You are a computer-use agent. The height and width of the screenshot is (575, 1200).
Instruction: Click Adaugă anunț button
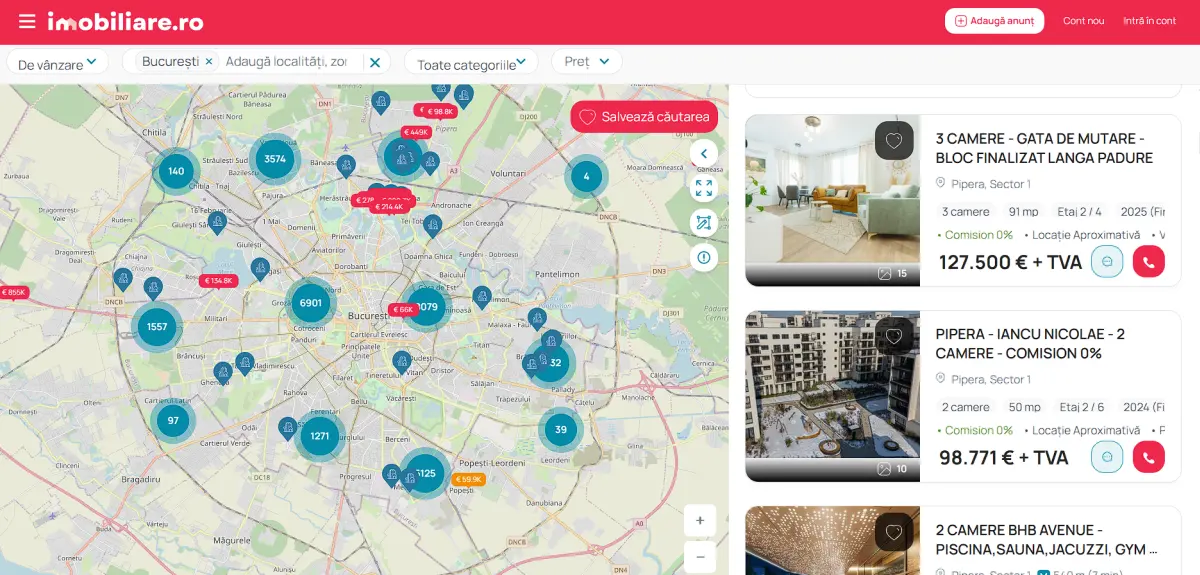[x=994, y=21]
